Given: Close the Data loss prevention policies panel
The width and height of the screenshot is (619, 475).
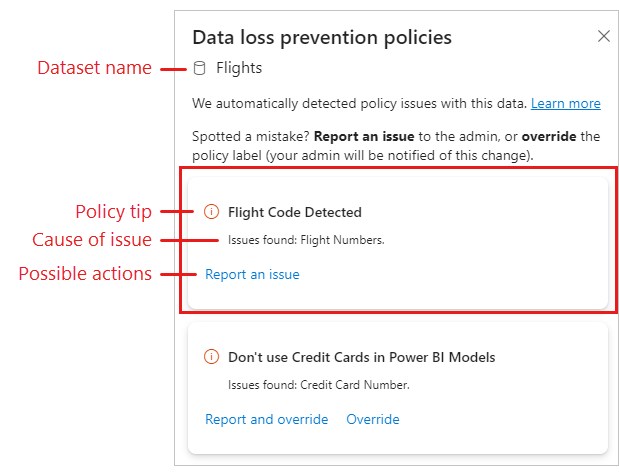Looking at the screenshot, I should click(x=604, y=36).
